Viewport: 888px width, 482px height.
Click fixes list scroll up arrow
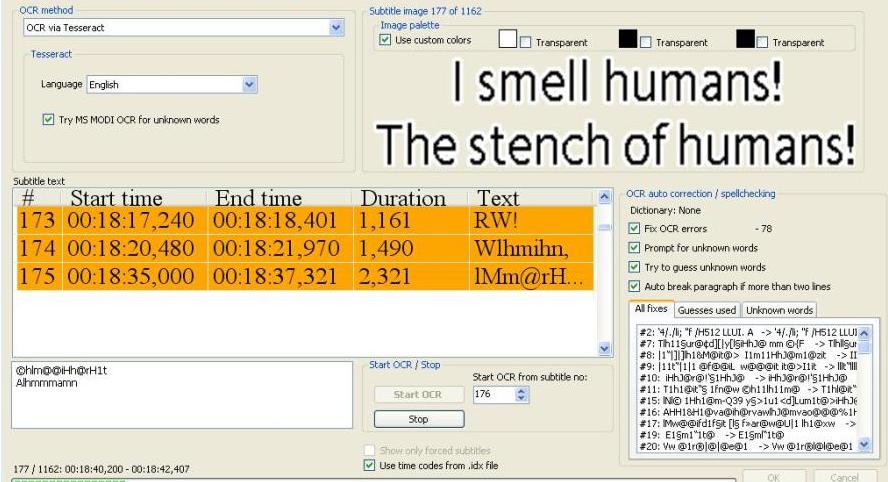[x=865, y=332]
